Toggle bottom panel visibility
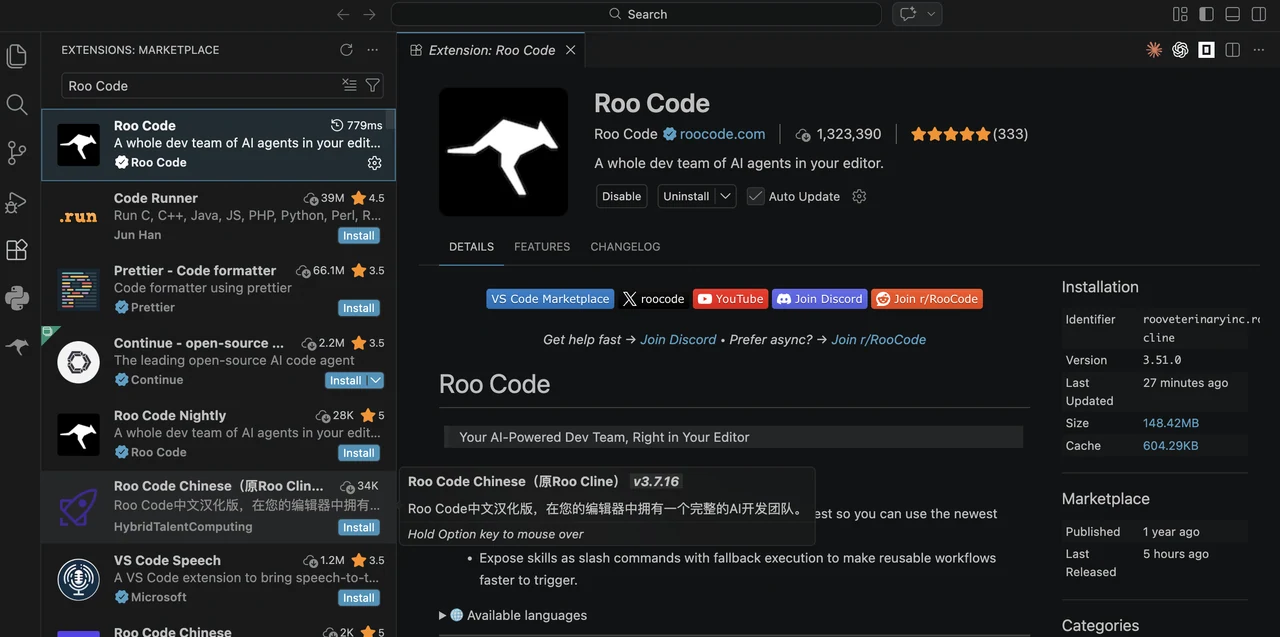 (1233, 14)
